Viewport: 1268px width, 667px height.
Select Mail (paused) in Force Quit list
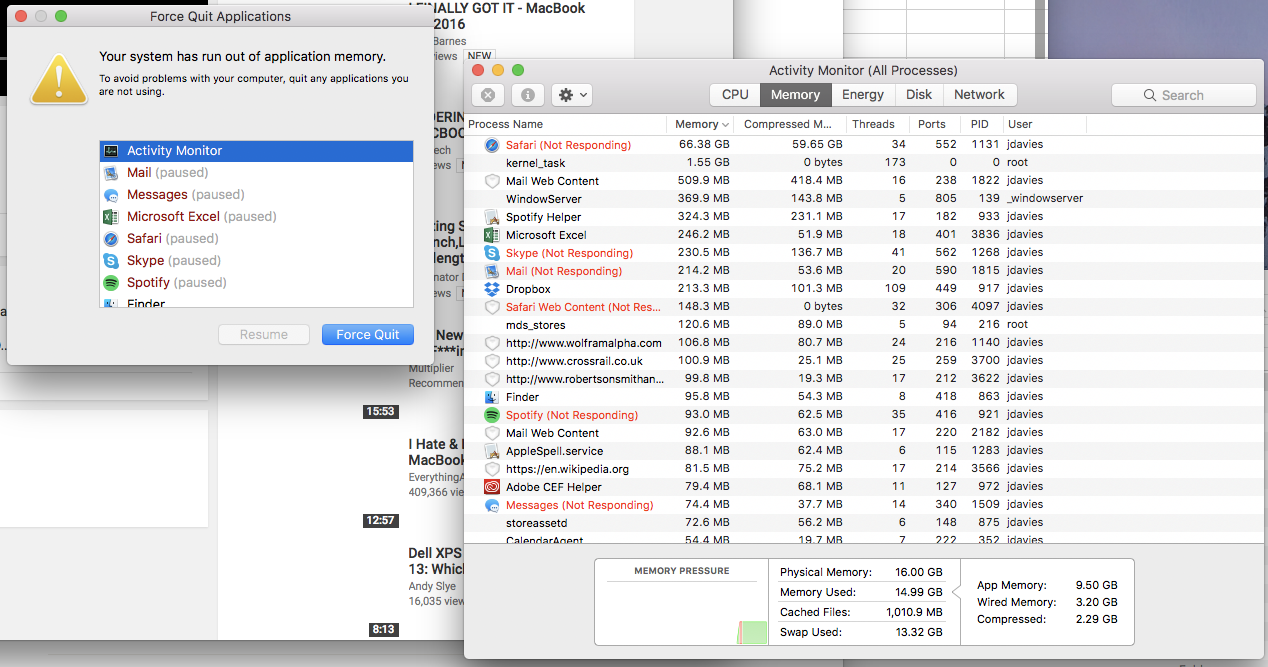pyautogui.click(x=257, y=173)
